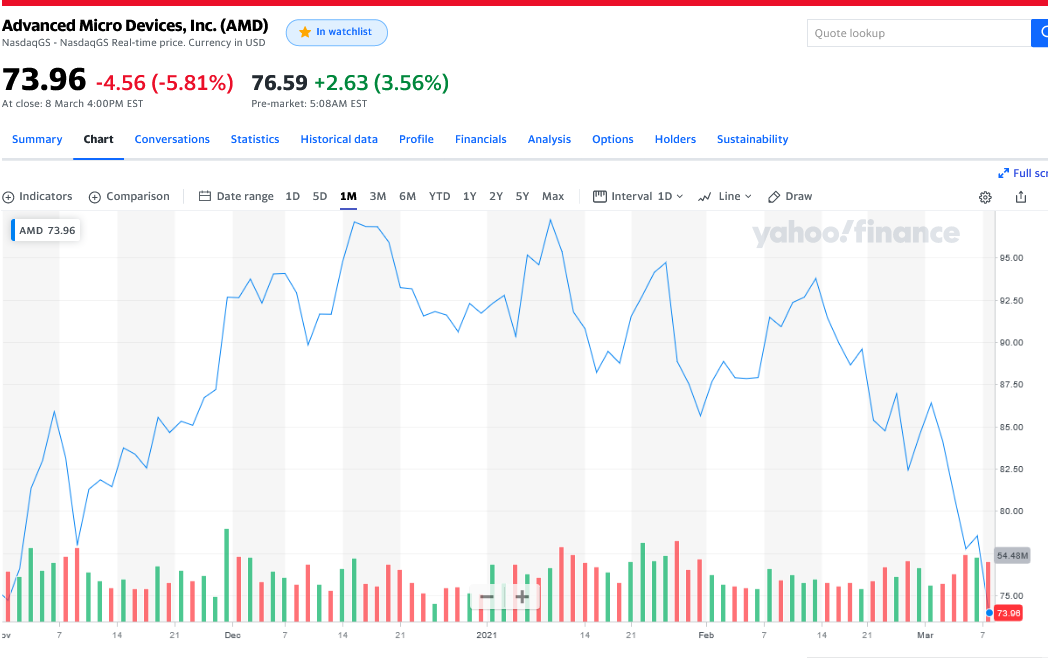This screenshot has width=1048, height=658.
Task: Click the 85.00 price axis label
Action: (1011, 427)
